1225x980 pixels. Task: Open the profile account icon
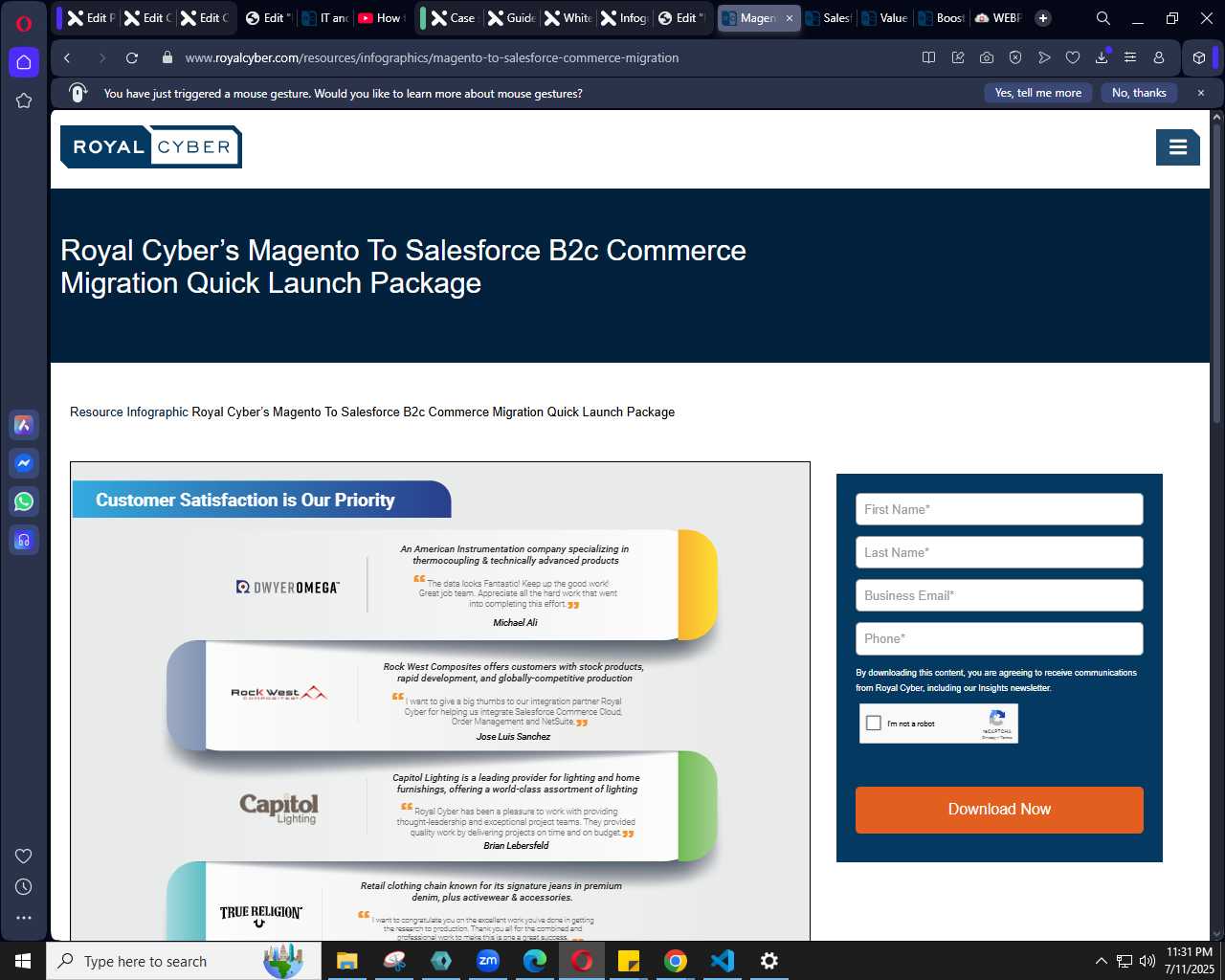(1159, 57)
